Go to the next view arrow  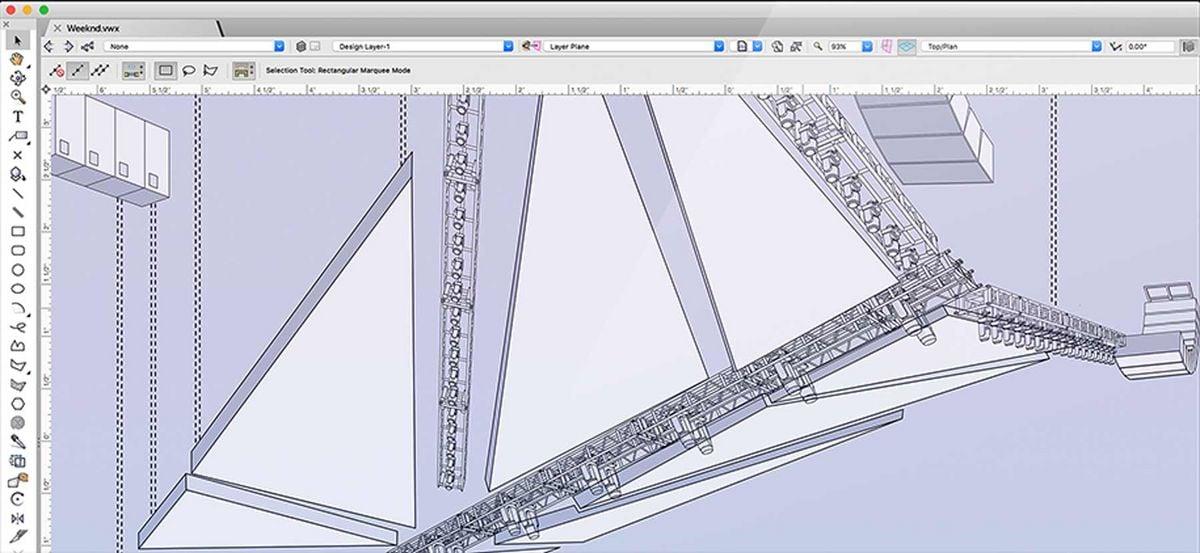68,46
